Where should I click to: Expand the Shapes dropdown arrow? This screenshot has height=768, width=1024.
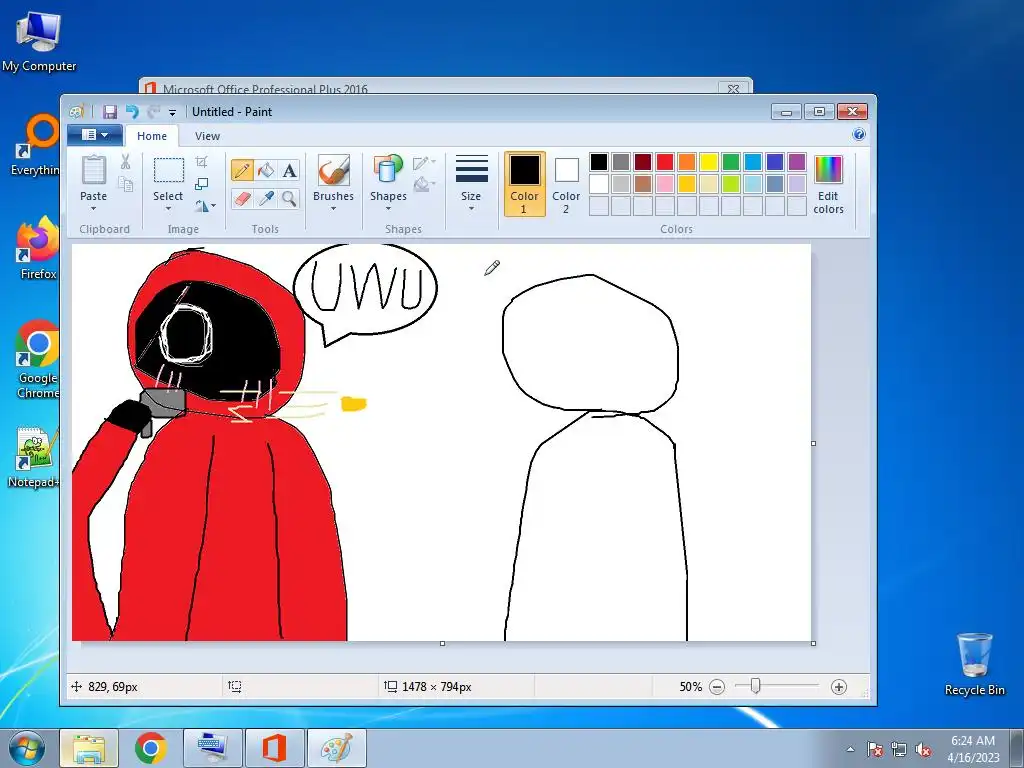coord(388,208)
